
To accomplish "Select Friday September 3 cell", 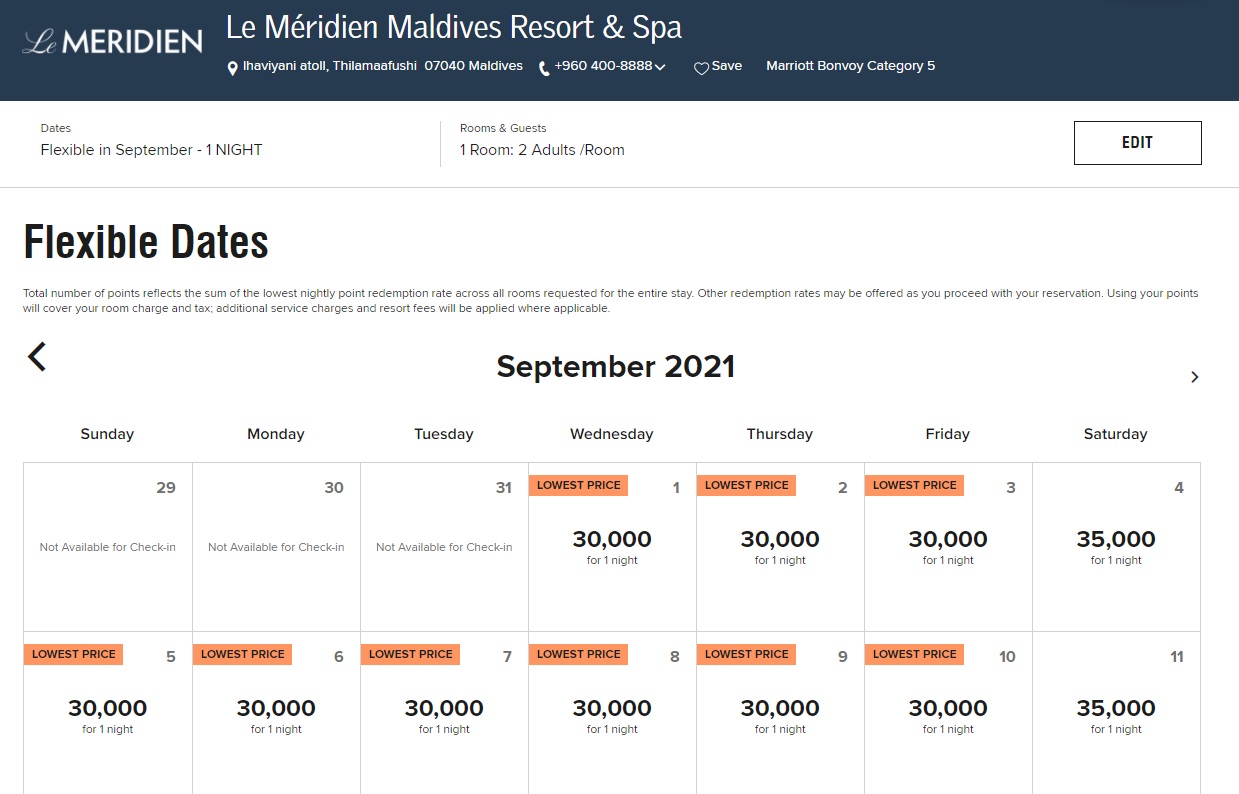I will tap(948, 546).
